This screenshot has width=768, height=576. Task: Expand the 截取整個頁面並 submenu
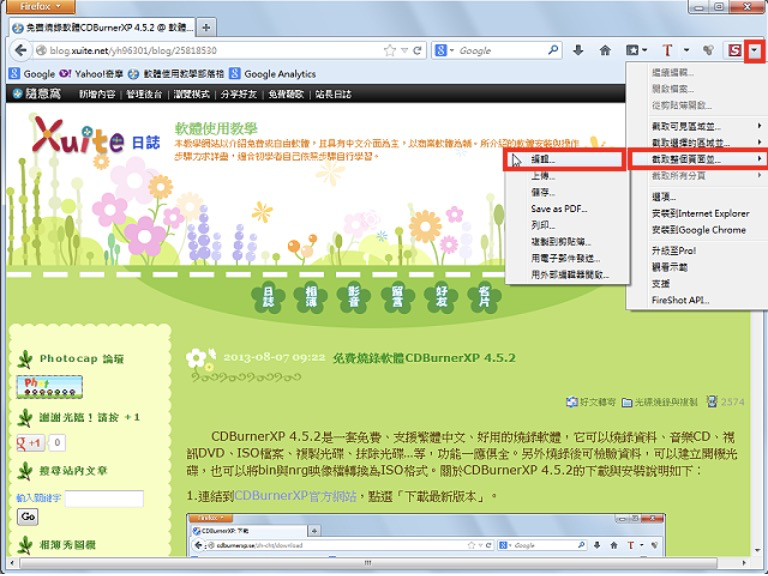click(x=697, y=159)
